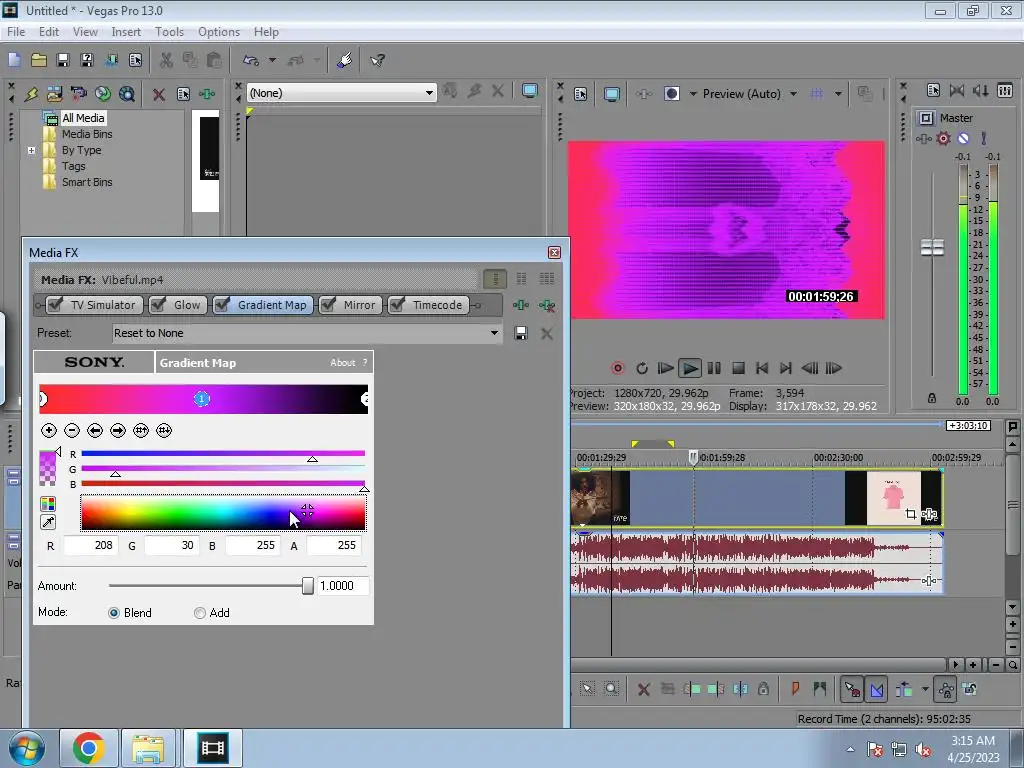Click the Cut scissors icon in toolbar

(x=167, y=60)
